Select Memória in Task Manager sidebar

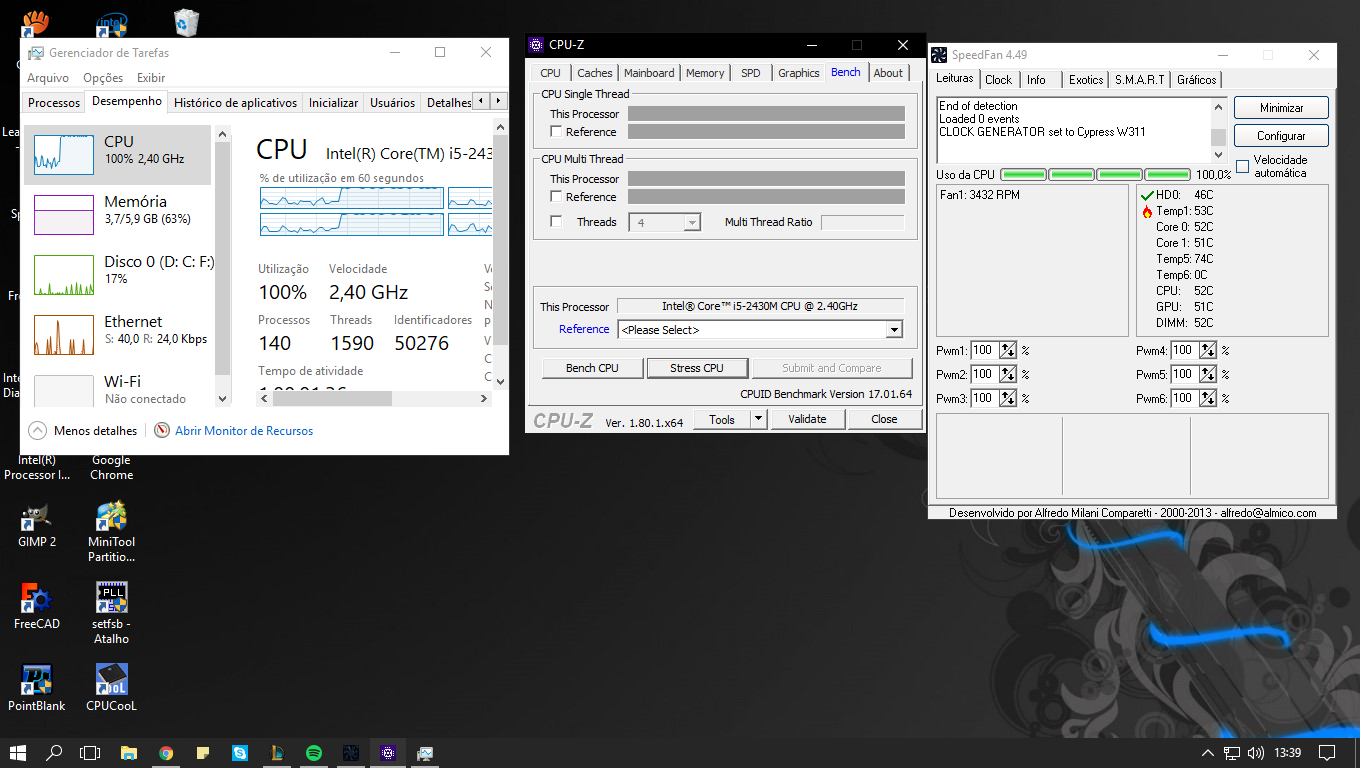click(x=117, y=215)
